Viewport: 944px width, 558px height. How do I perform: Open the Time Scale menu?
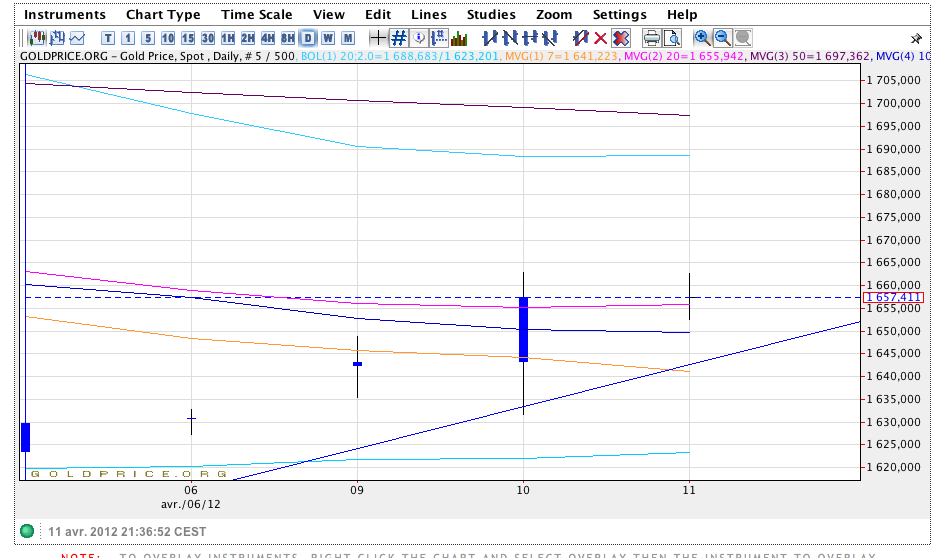coord(257,15)
